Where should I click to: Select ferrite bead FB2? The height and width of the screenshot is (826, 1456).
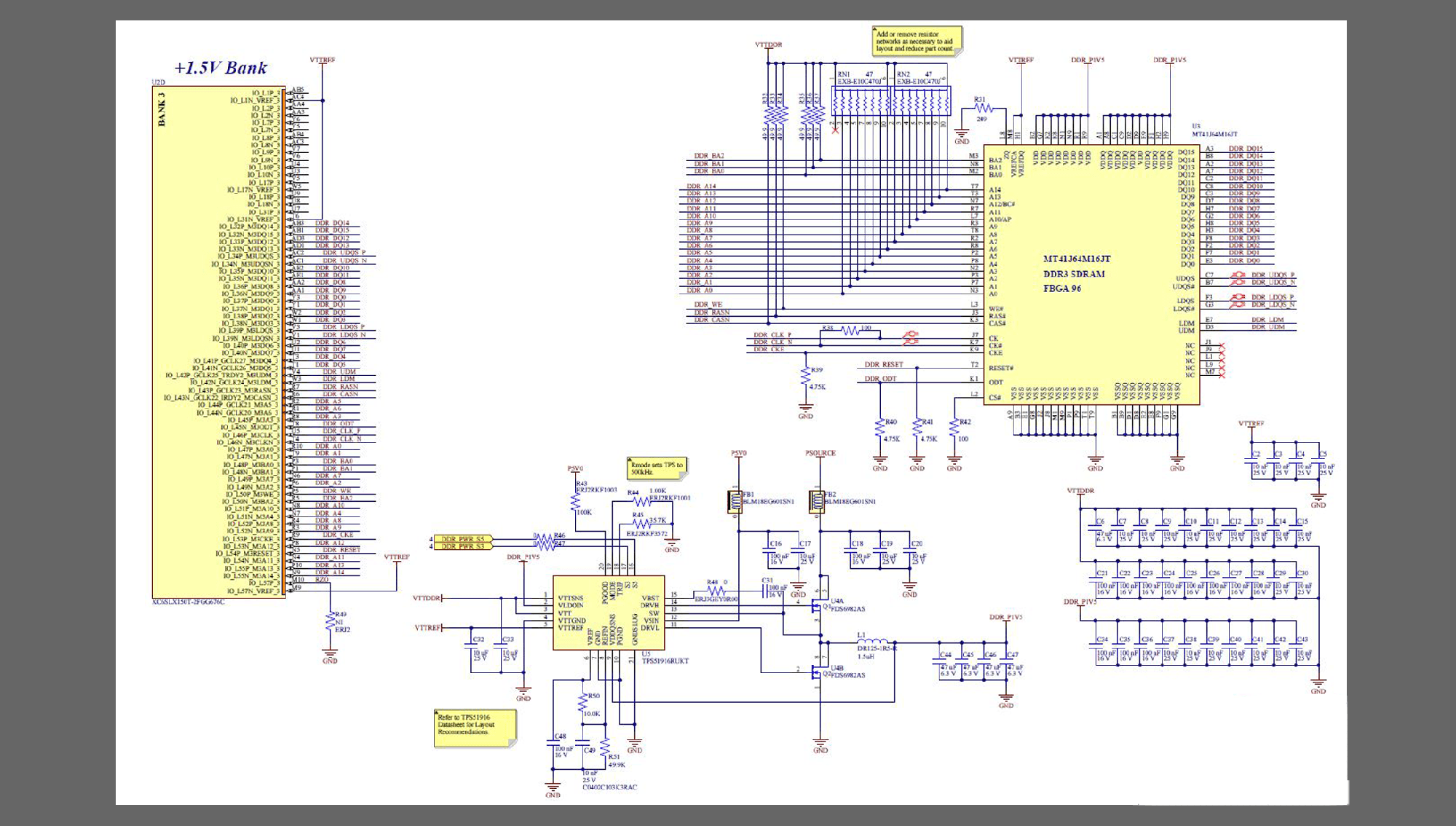(817, 501)
